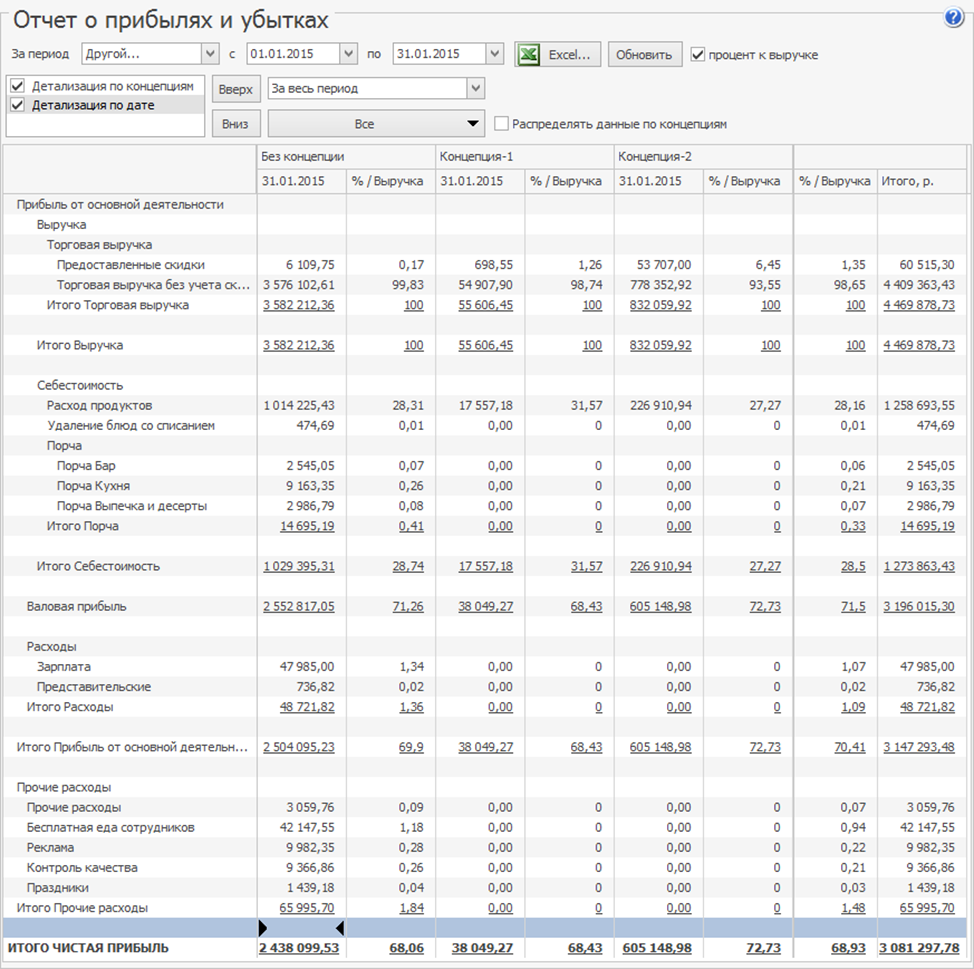Open the start date 01.01.2015 dropdown
The image size is (974, 969).
click(x=348, y=54)
